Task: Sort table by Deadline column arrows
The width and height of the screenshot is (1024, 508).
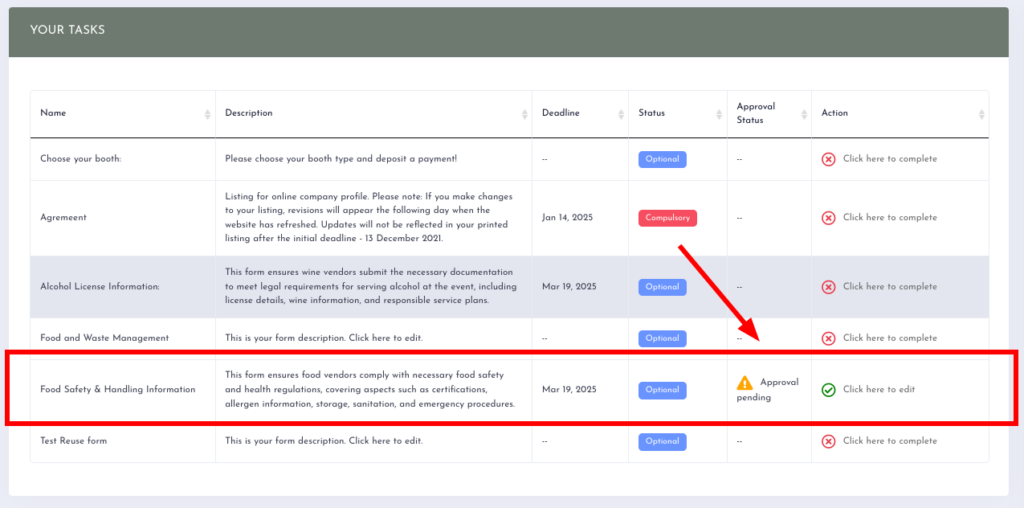Action: coord(619,114)
